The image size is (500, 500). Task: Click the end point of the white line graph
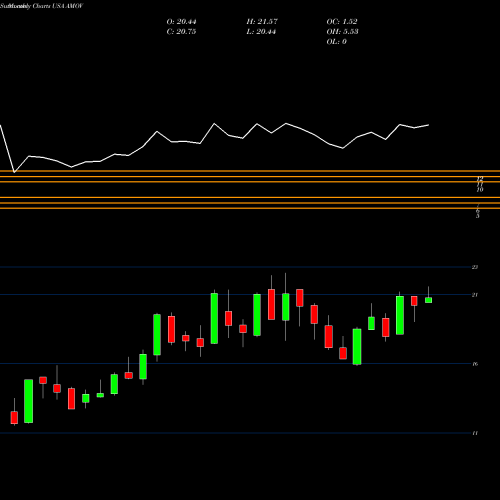pyautogui.click(x=428, y=125)
